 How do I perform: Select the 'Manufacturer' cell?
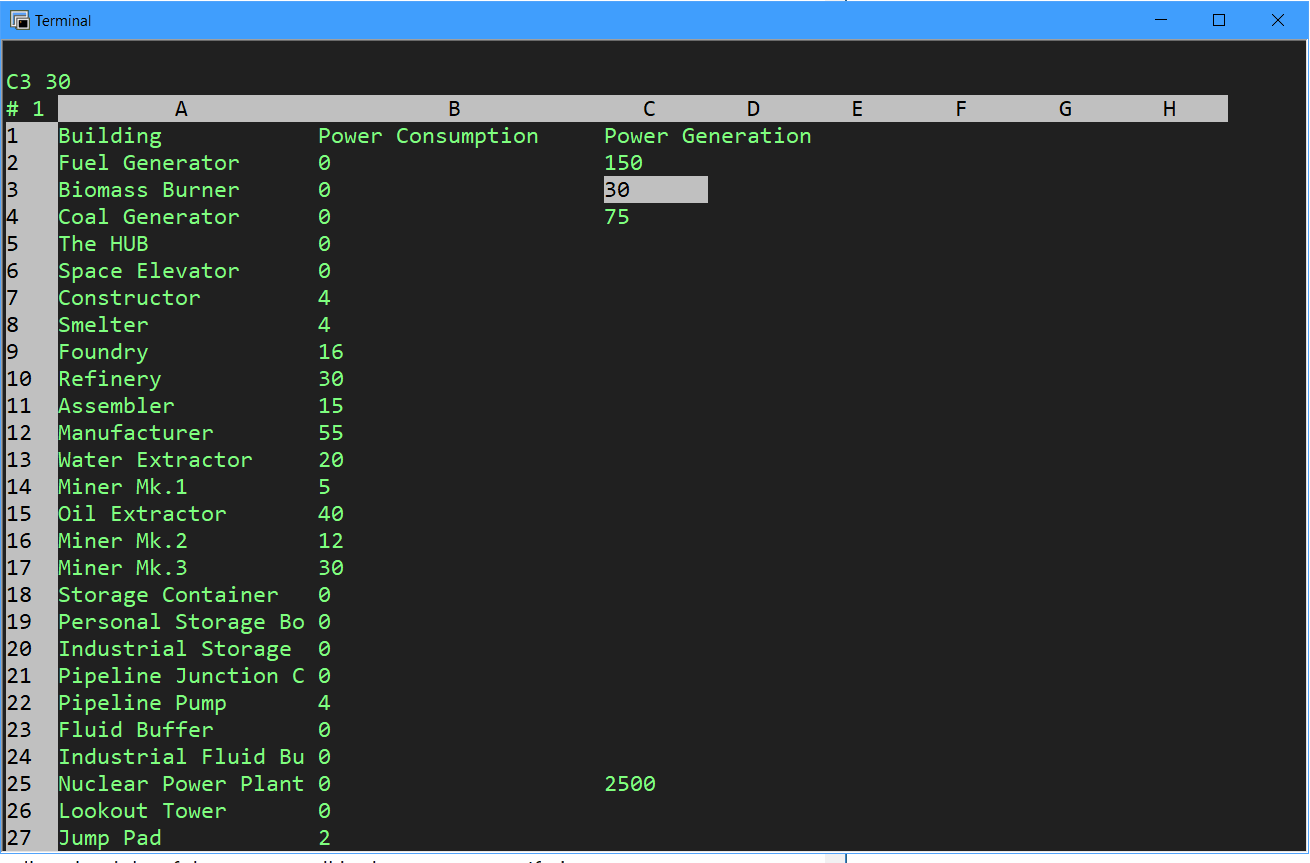136,433
